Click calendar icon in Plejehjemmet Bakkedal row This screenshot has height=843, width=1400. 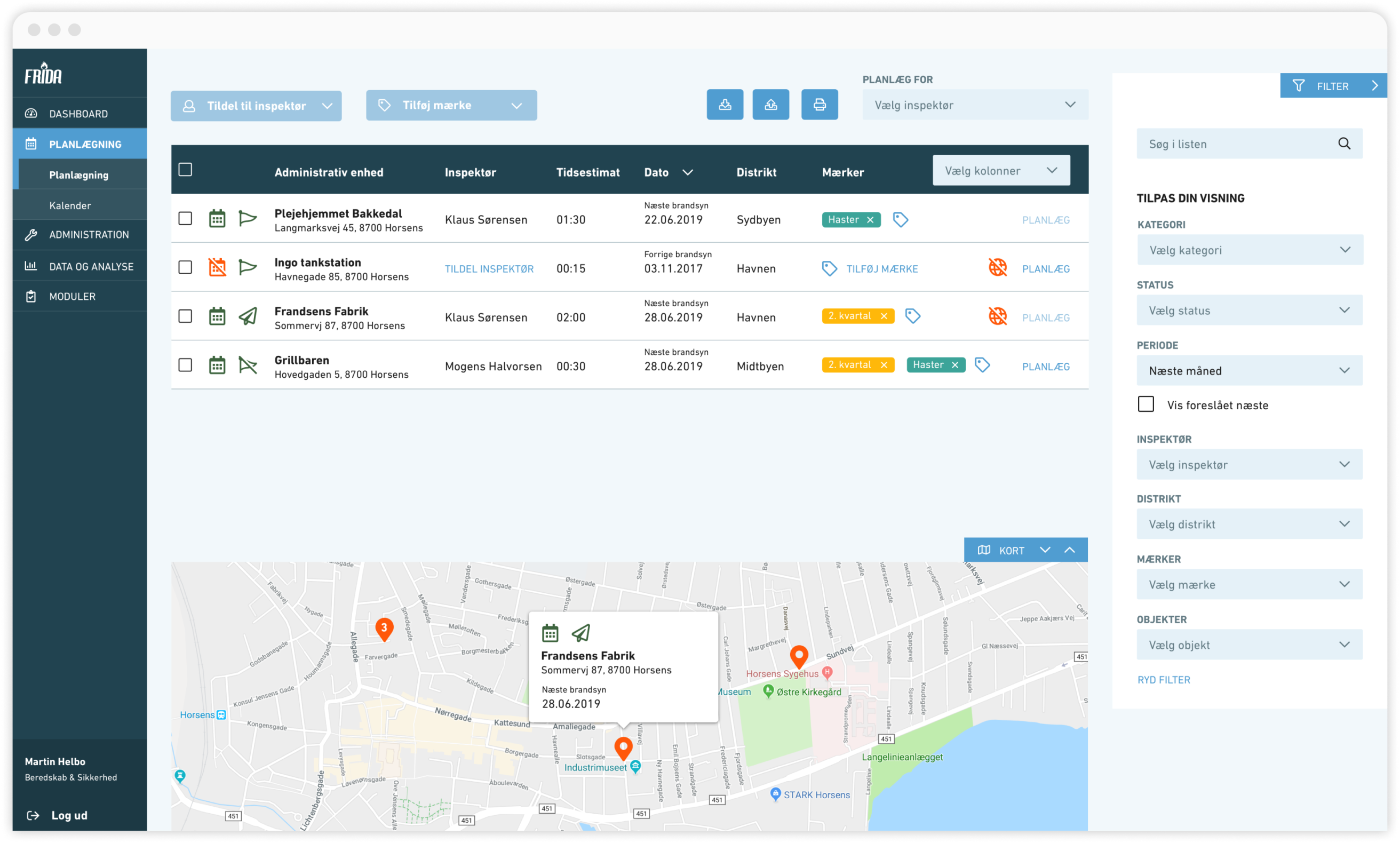[x=217, y=219]
